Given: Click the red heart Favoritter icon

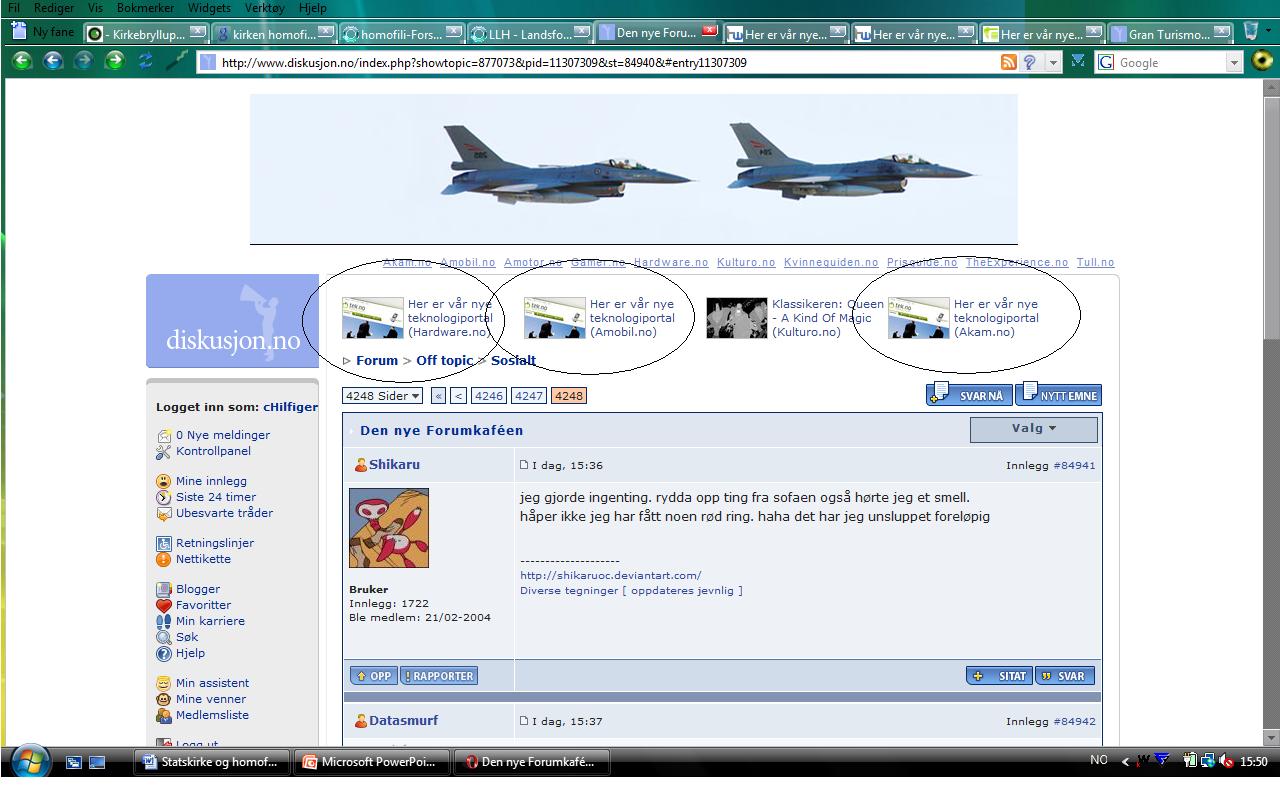Looking at the screenshot, I should (164, 605).
